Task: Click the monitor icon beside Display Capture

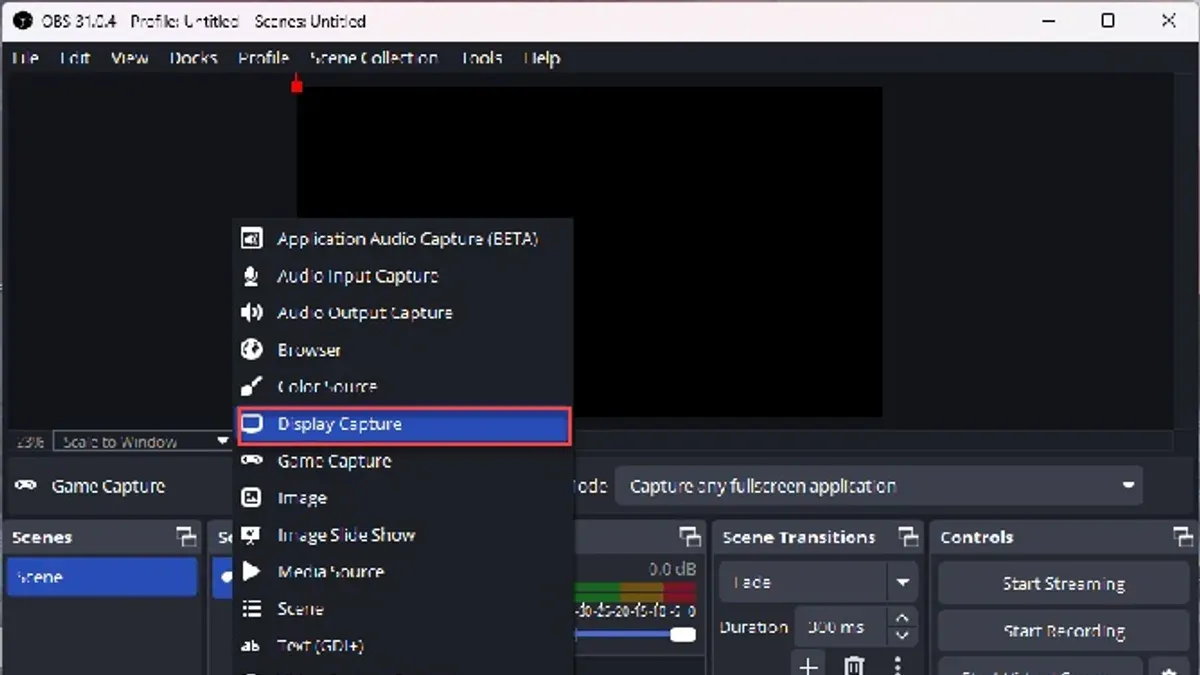Action: (x=252, y=424)
